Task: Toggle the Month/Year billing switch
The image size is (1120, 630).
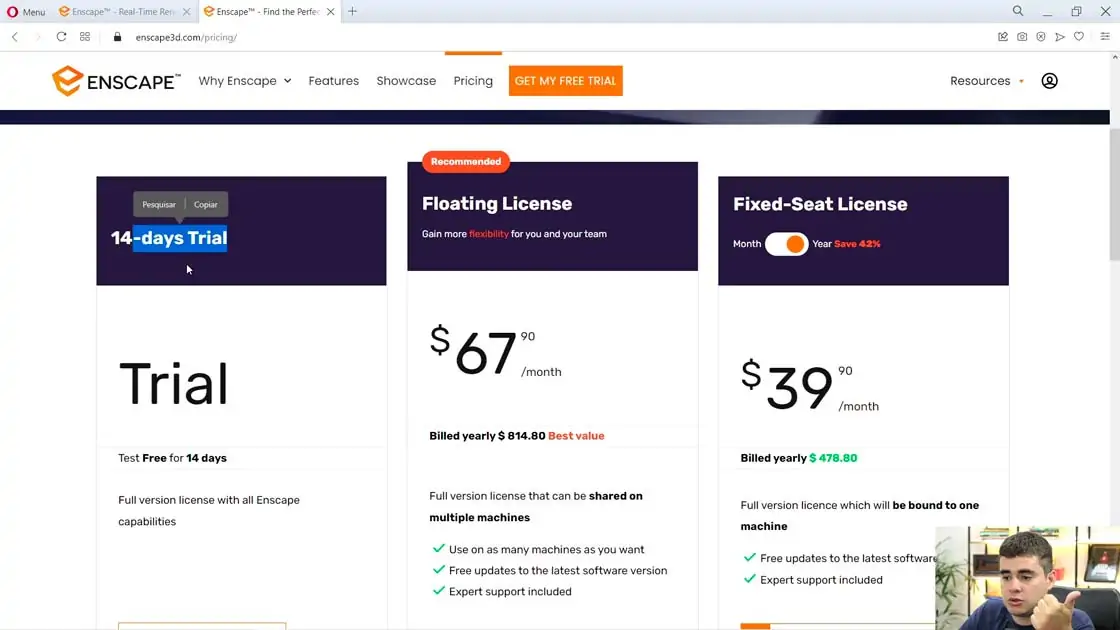Action: [786, 244]
